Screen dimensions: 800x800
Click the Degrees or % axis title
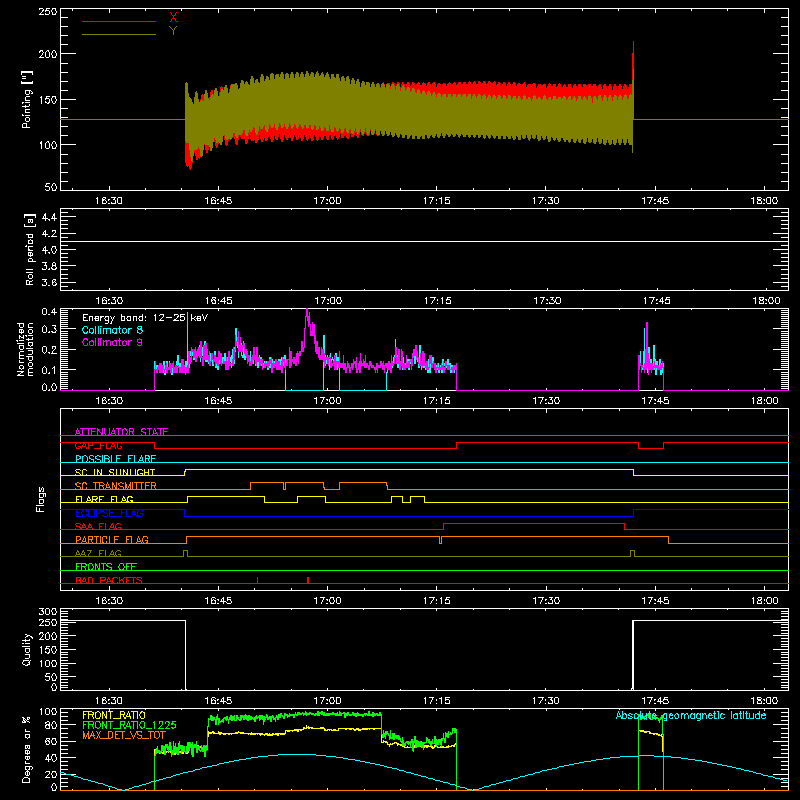pos(26,750)
